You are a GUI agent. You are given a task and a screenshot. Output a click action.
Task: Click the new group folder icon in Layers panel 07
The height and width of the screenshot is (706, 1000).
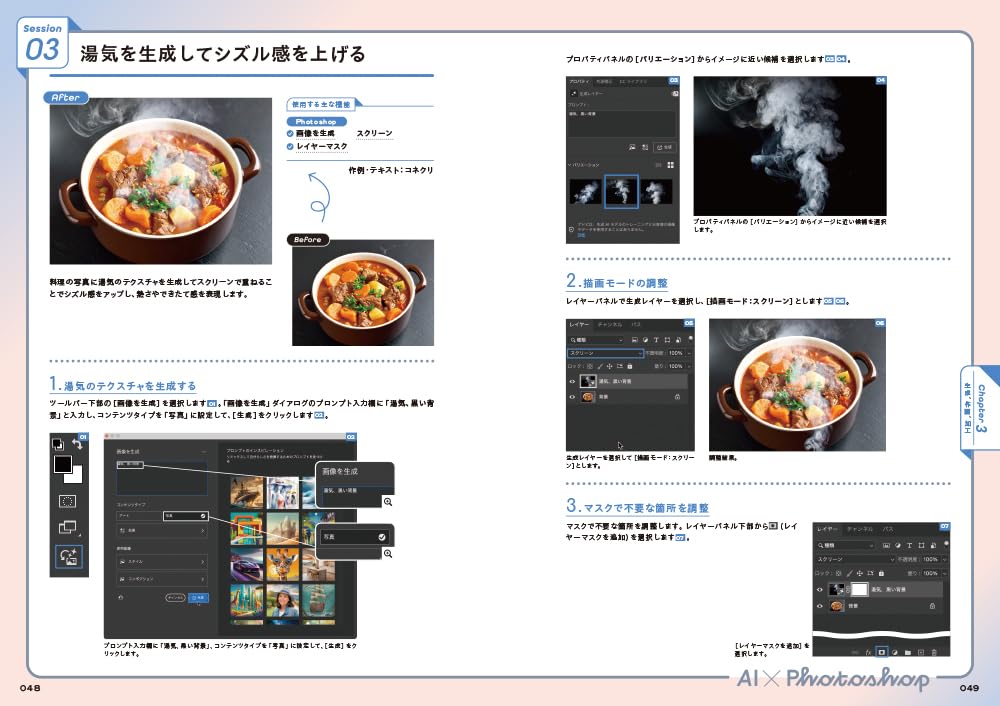pos(908,652)
